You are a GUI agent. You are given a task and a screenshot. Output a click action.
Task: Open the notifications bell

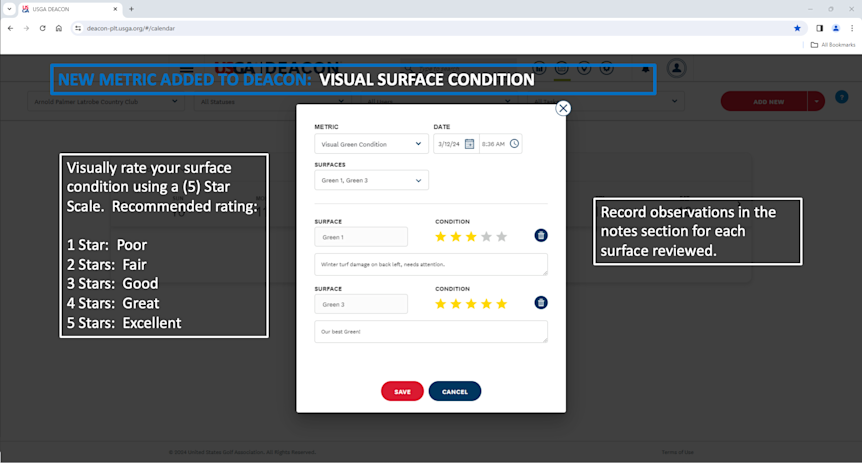click(645, 69)
